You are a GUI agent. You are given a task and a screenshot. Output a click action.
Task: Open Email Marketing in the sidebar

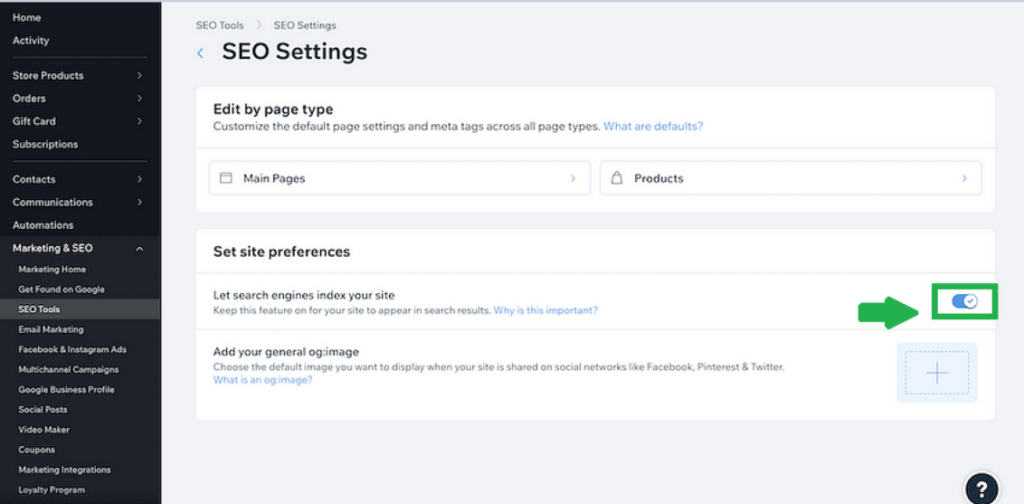(x=51, y=330)
